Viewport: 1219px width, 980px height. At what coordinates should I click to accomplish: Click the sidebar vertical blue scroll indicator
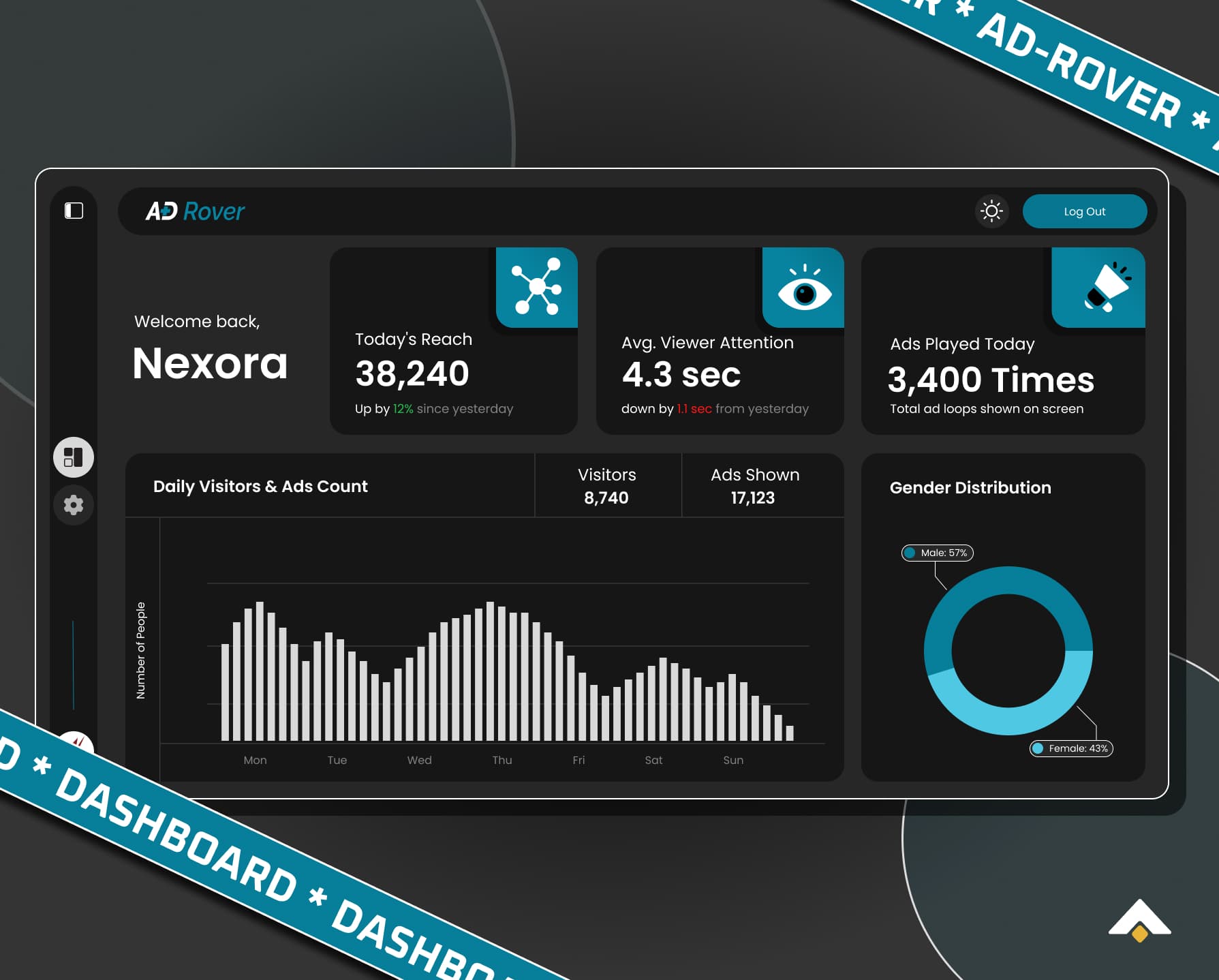[73, 665]
